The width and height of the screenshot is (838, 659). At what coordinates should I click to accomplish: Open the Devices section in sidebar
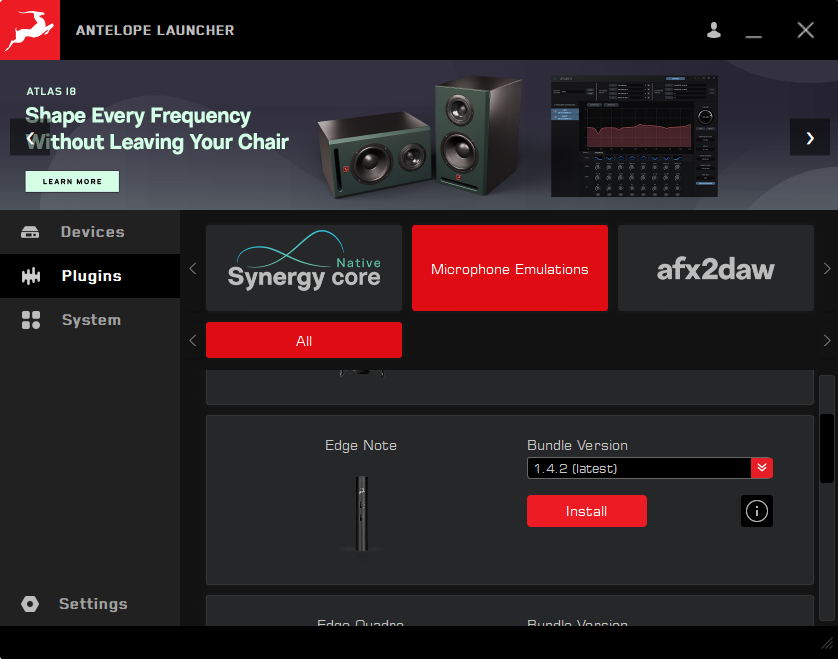pyautogui.click(x=90, y=232)
